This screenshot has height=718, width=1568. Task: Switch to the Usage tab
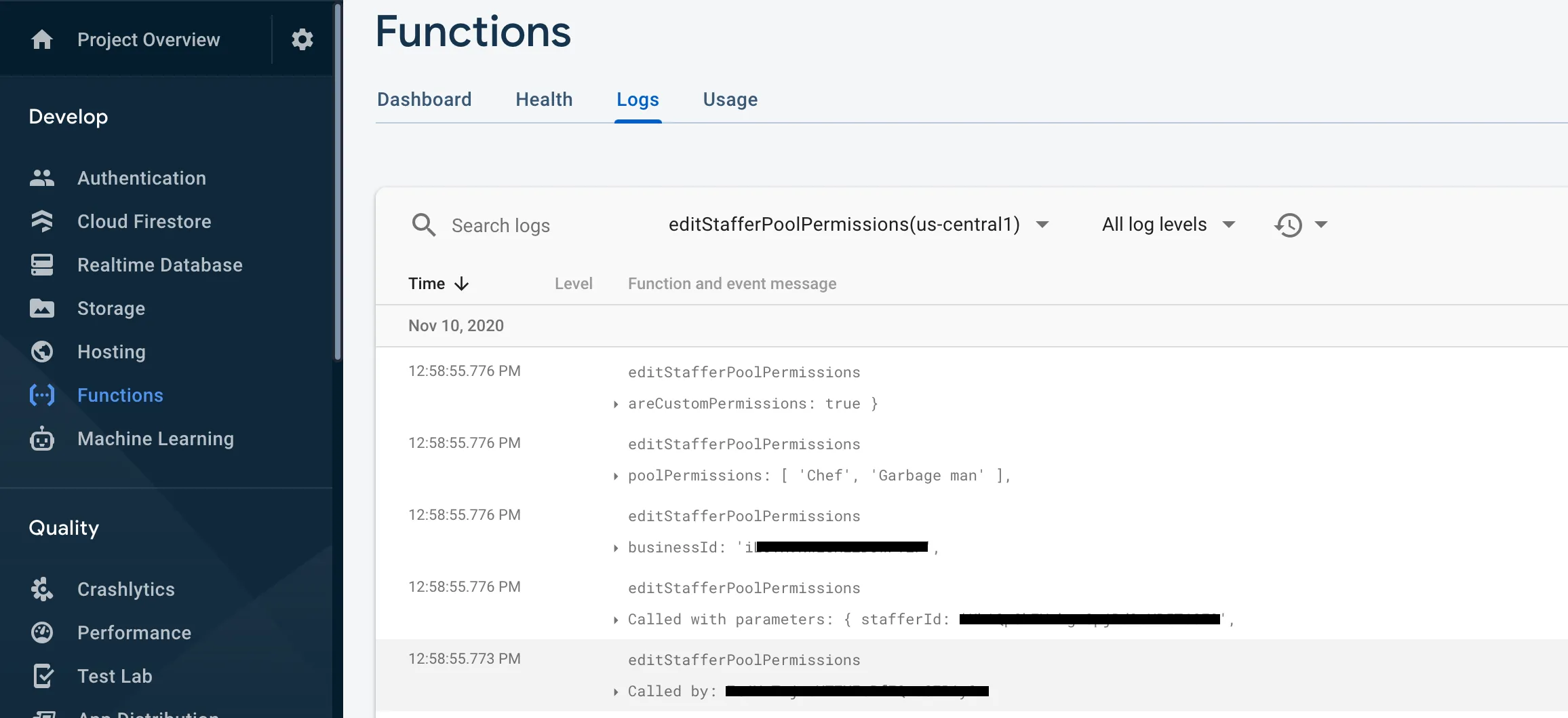click(x=730, y=100)
